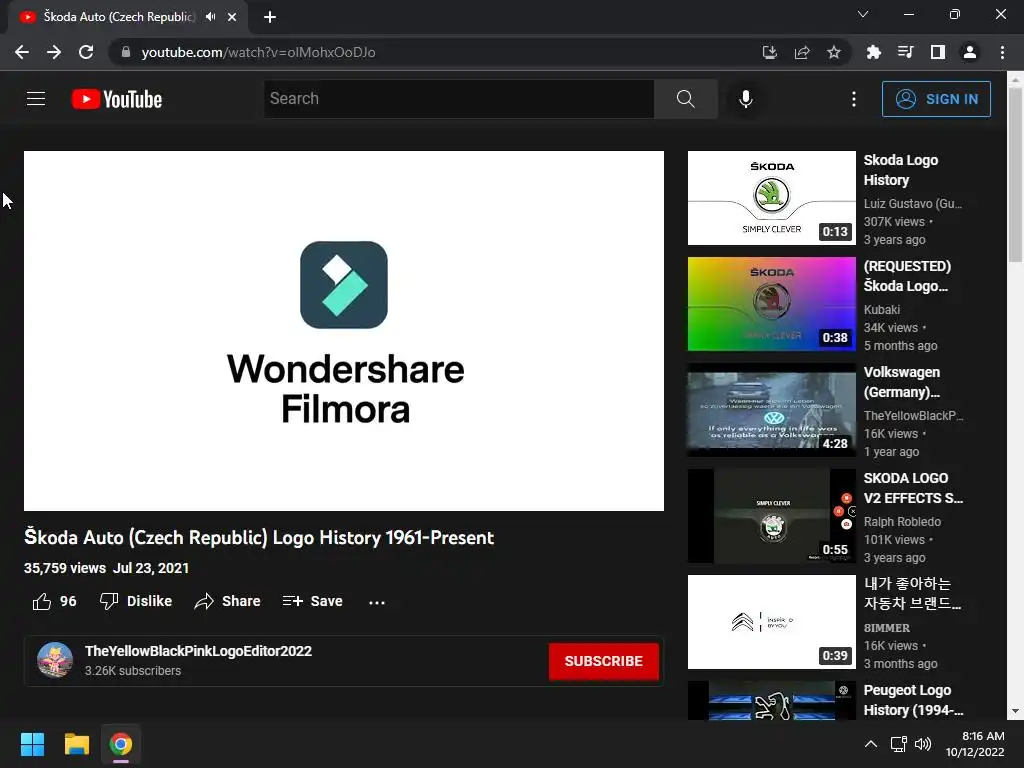This screenshot has height=768, width=1024.
Task: Close the Škoda Auto tab
Action: pyautogui.click(x=232, y=17)
